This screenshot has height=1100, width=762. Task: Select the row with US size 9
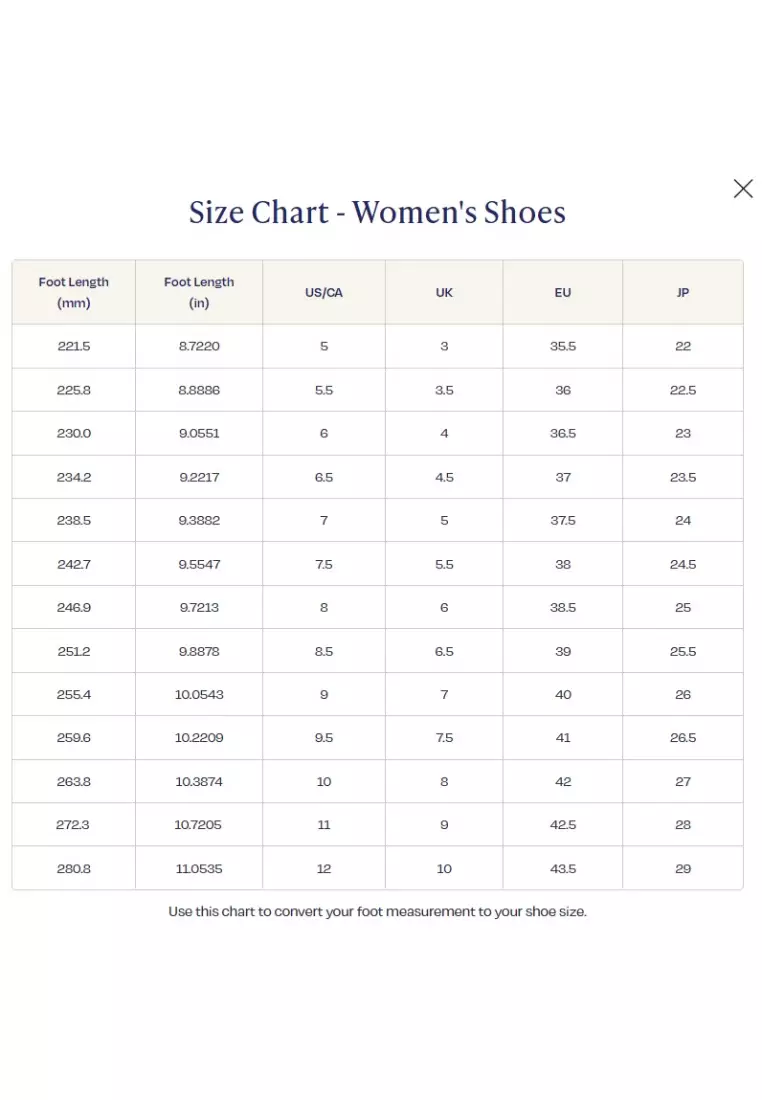click(x=323, y=694)
